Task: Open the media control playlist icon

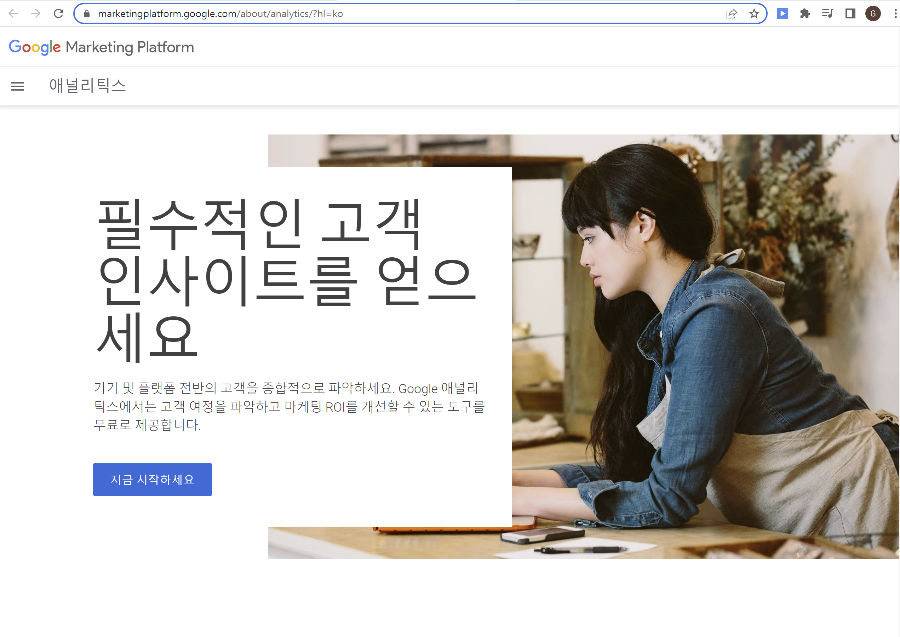Action: coord(827,13)
